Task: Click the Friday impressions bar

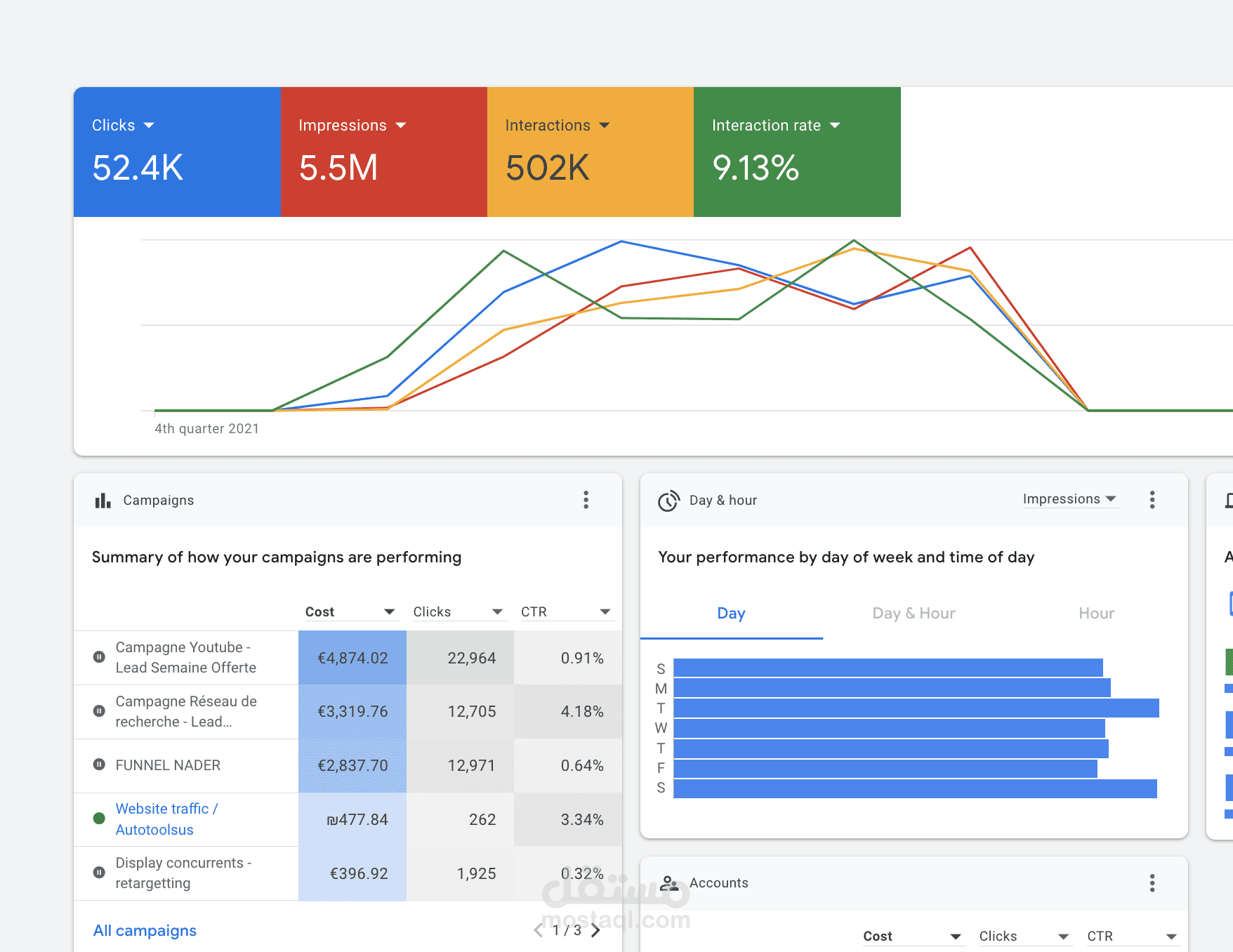Action: coord(885,769)
